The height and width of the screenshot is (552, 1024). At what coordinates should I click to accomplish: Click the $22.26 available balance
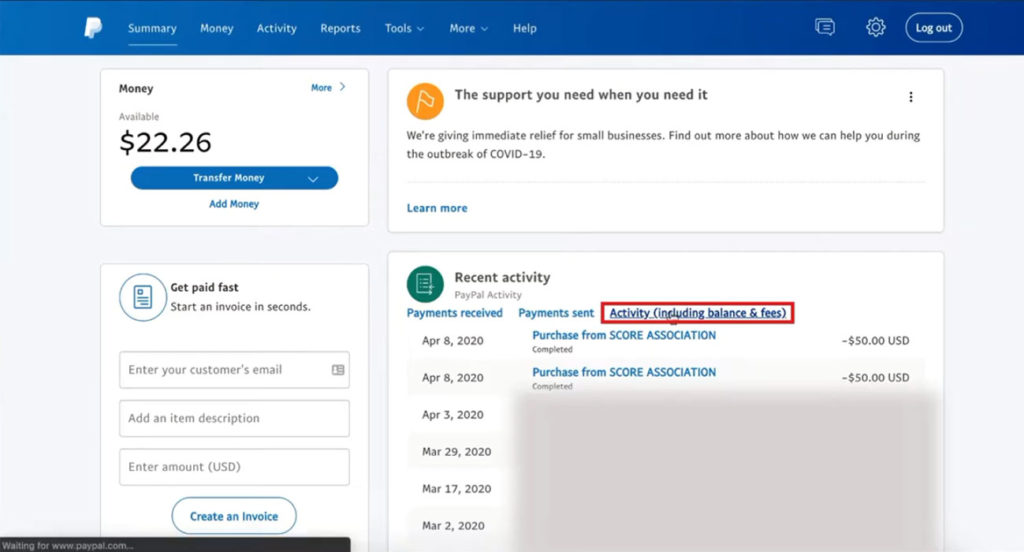[165, 142]
